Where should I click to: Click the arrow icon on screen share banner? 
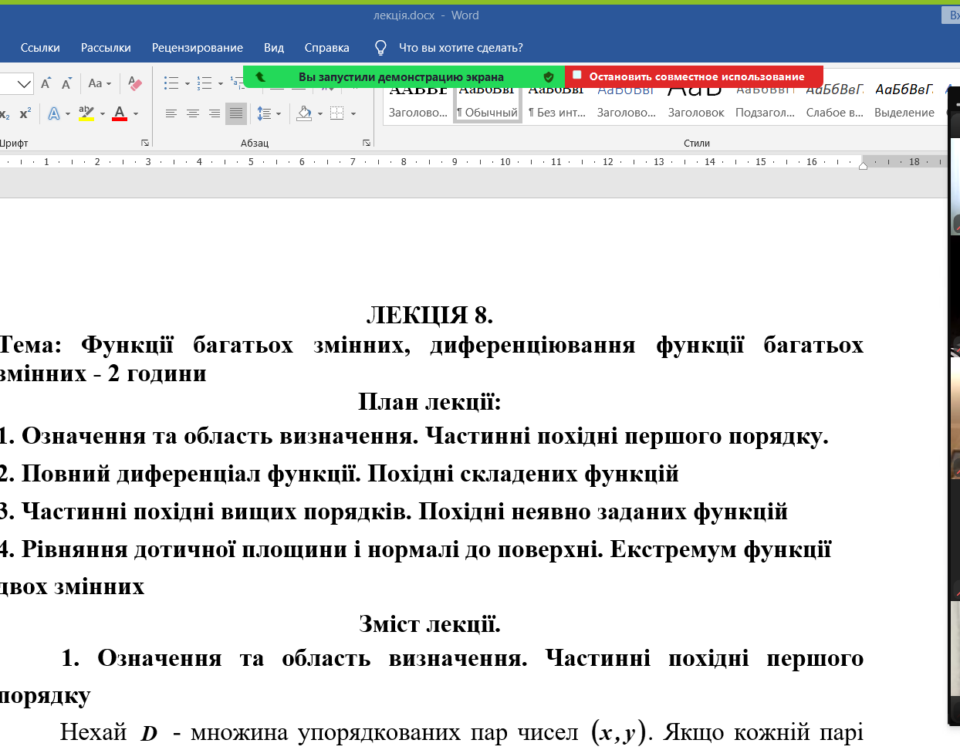(260, 77)
